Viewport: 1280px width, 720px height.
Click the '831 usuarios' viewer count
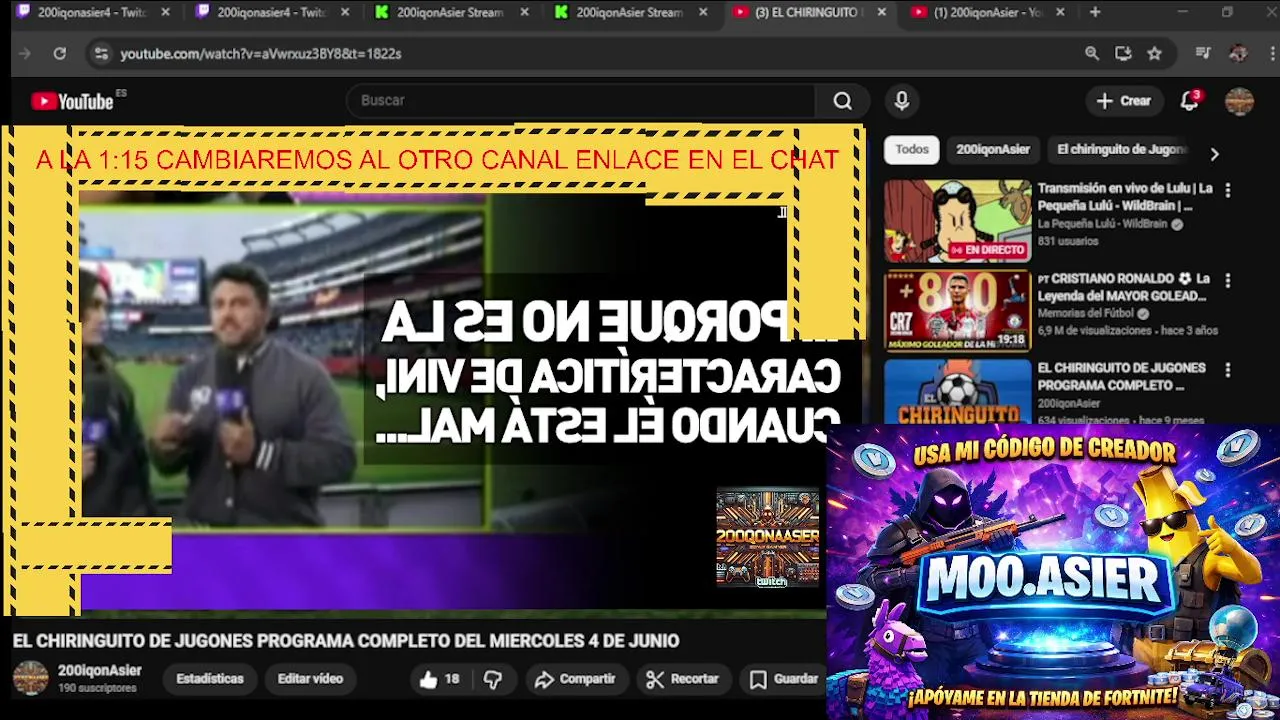(1067, 241)
